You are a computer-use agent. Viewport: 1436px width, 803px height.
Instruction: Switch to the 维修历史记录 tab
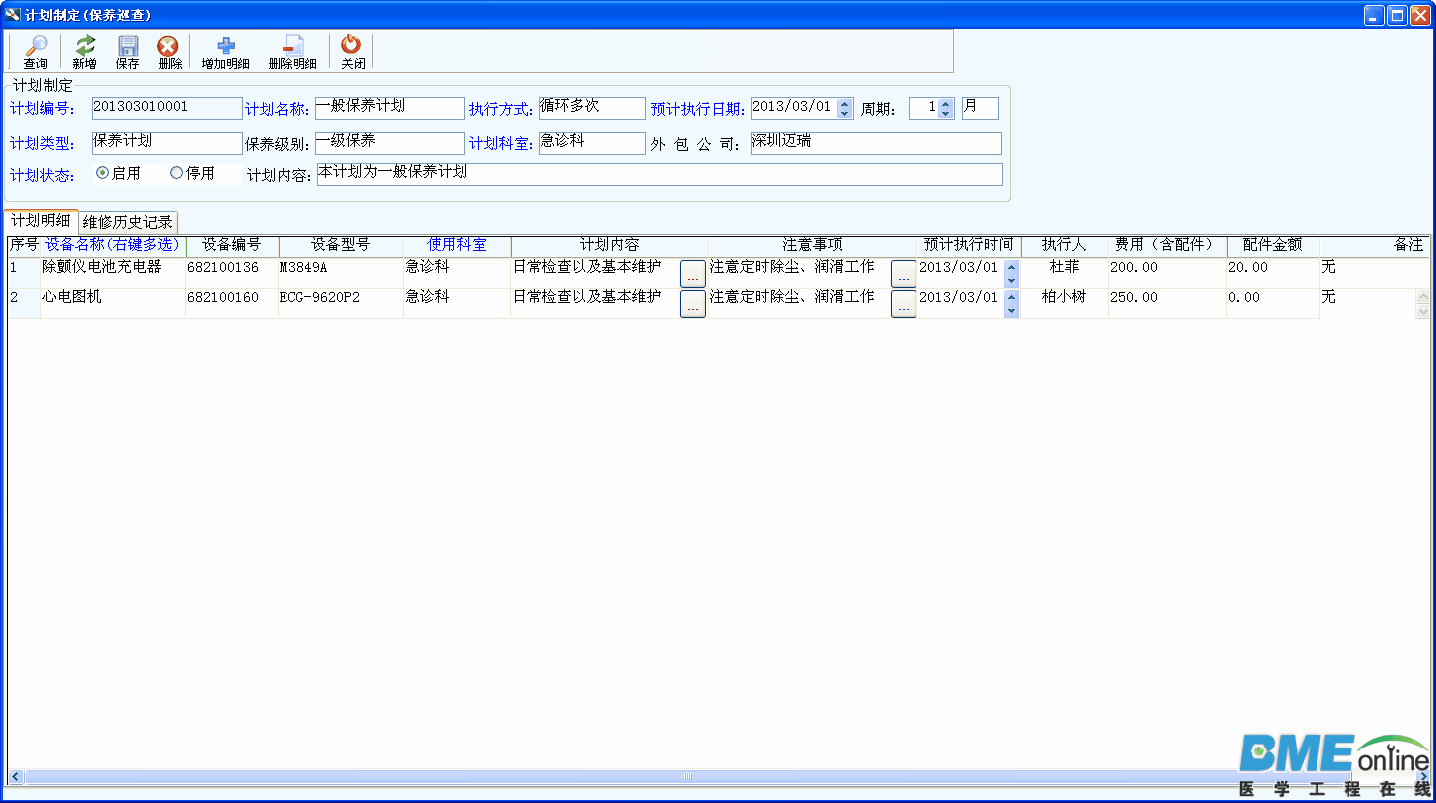[128, 222]
